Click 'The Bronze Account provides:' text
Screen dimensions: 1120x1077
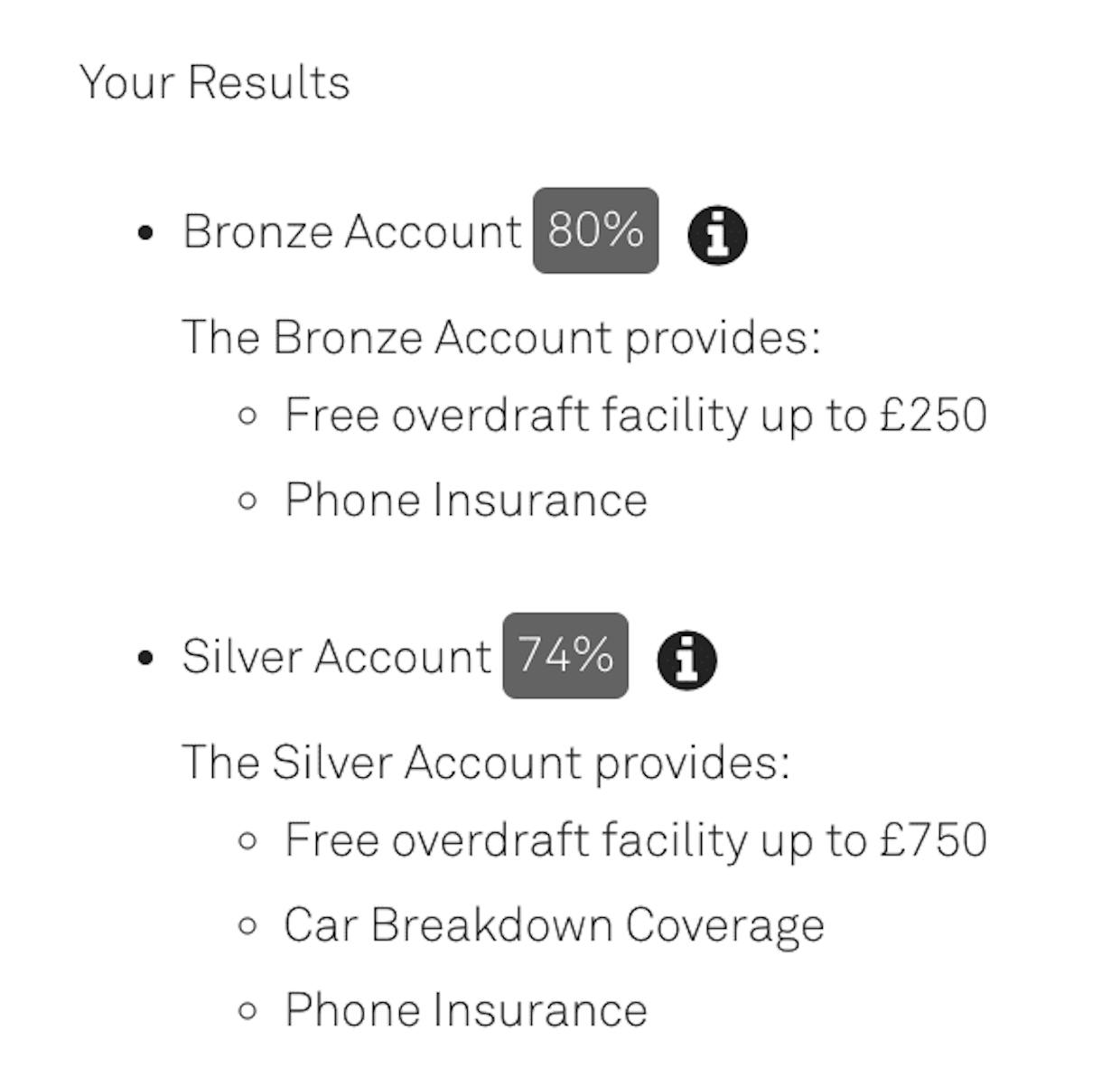[501, 338]
